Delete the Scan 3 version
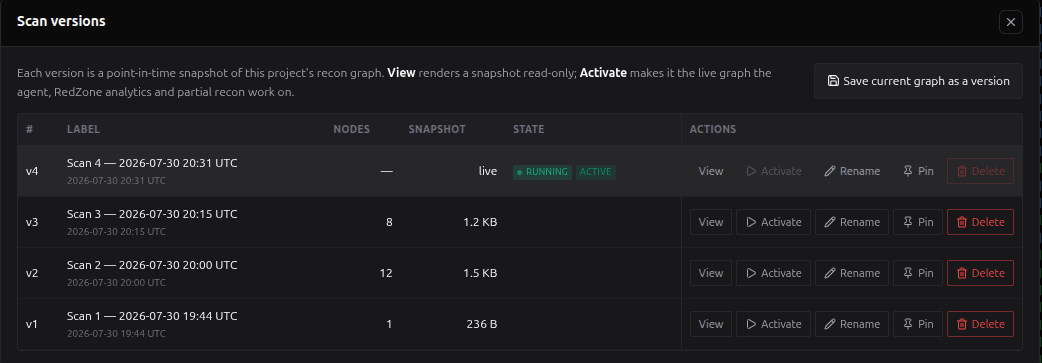 pos(980,222)
